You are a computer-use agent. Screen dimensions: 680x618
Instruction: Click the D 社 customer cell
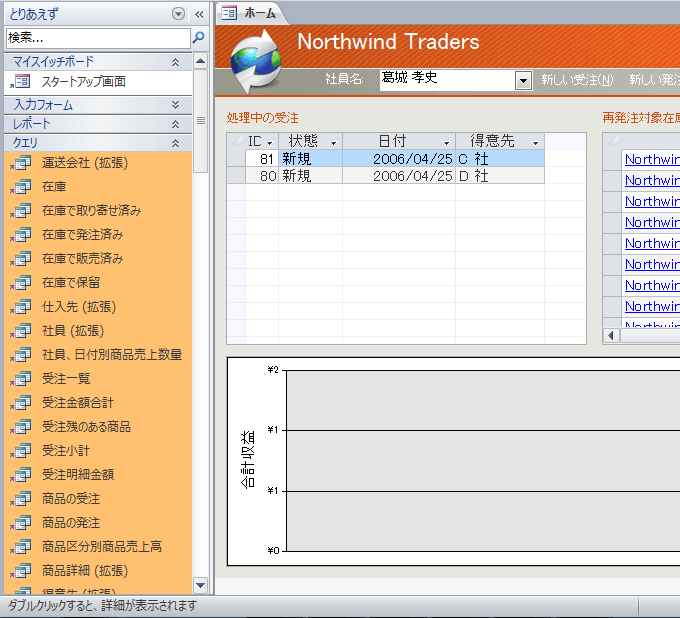500,176
